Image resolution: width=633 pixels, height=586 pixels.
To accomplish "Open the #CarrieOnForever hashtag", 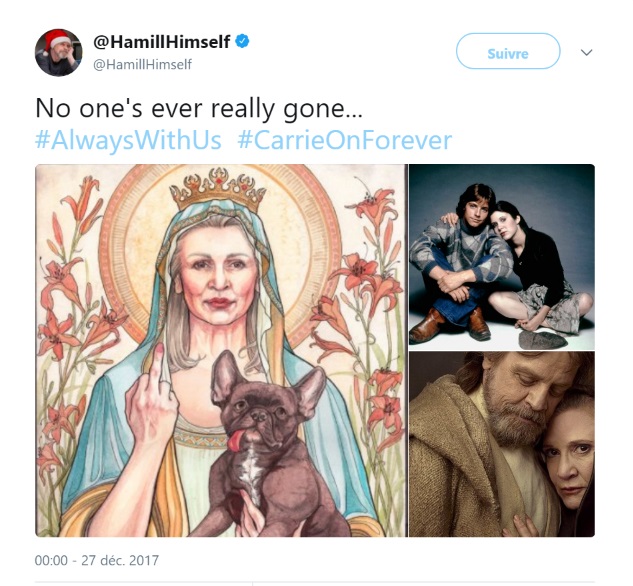I will 344,140.
